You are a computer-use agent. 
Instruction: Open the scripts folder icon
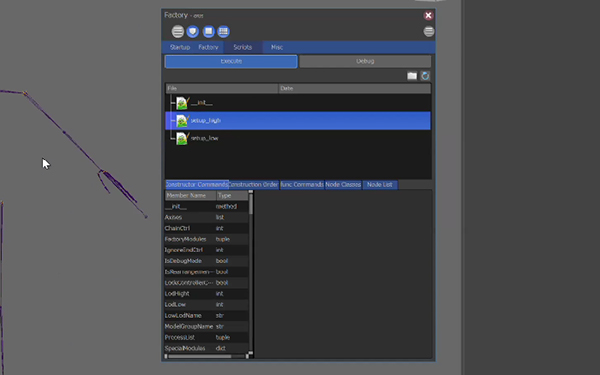412,76
